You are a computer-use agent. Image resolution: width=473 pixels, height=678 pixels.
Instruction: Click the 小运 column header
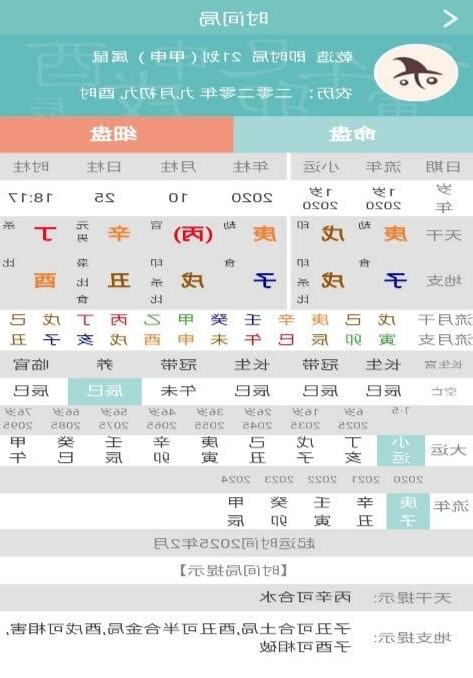(x=320, y=167)
